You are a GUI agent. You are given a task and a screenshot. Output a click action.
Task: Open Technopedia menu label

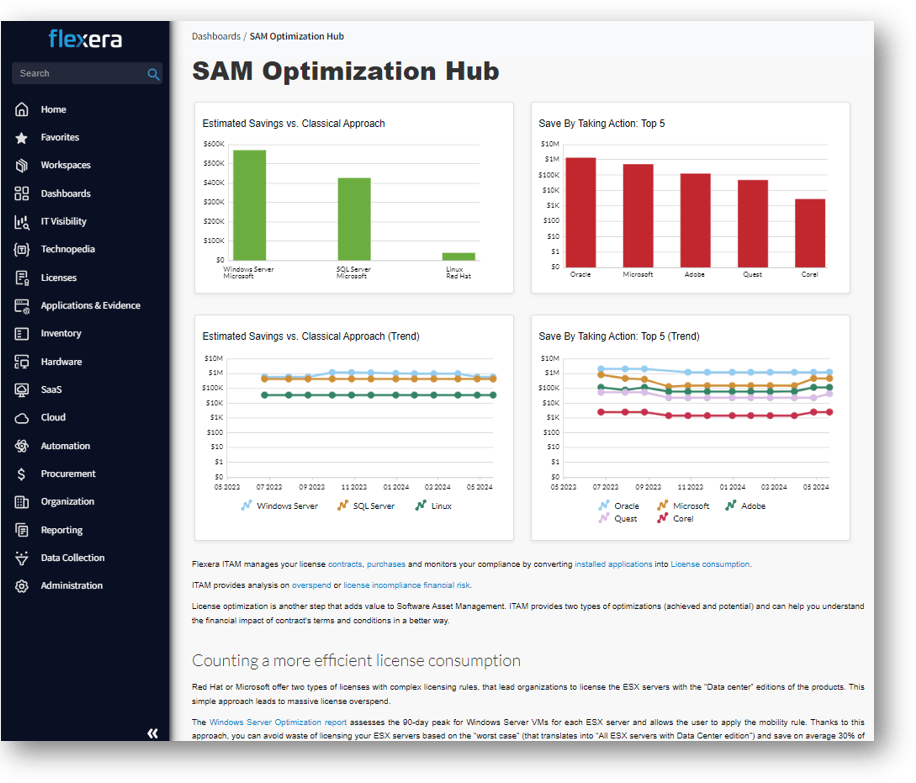(x=68, y=250)
